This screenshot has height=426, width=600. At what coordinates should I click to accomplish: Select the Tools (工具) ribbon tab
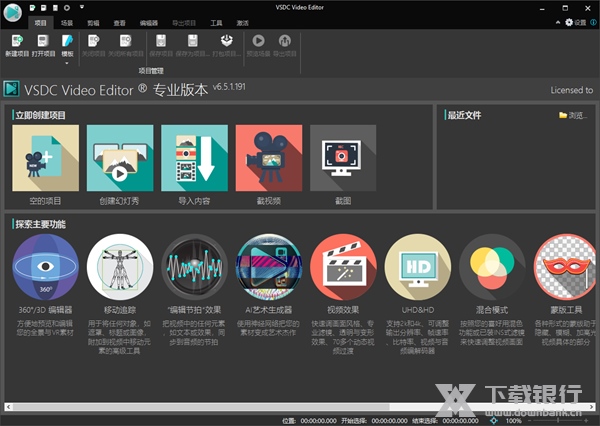pyautogui.click(x=216, y=20)
